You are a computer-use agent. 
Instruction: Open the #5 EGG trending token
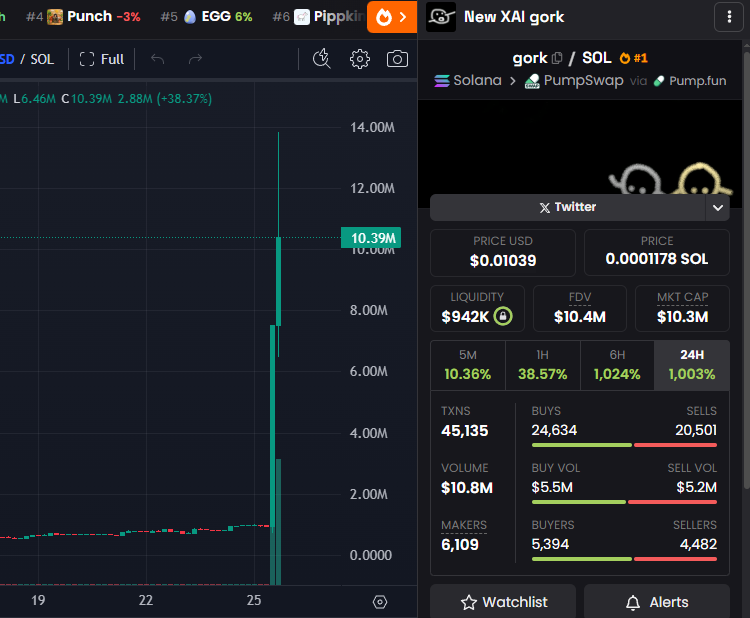pyautogui.click(x=206, y=17)
